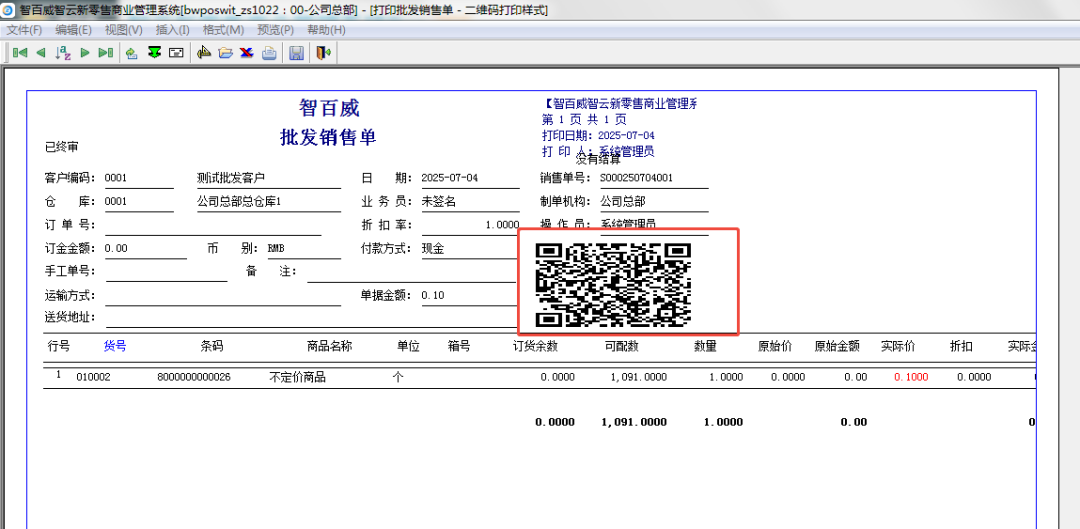Screen dimensions: 1080x529
Task: Go to the first page toolbar icon
Action: [20, 52]
